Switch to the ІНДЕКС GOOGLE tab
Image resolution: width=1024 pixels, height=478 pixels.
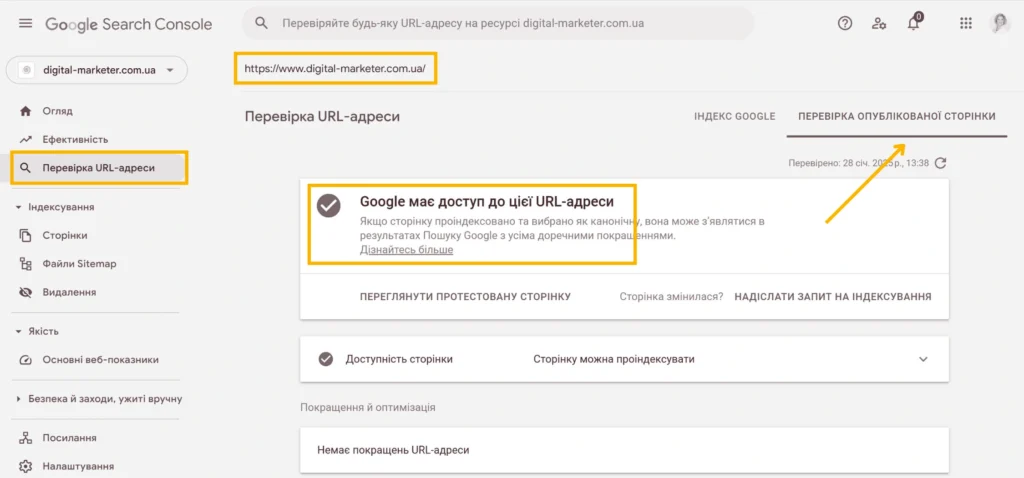coord(735,116)
